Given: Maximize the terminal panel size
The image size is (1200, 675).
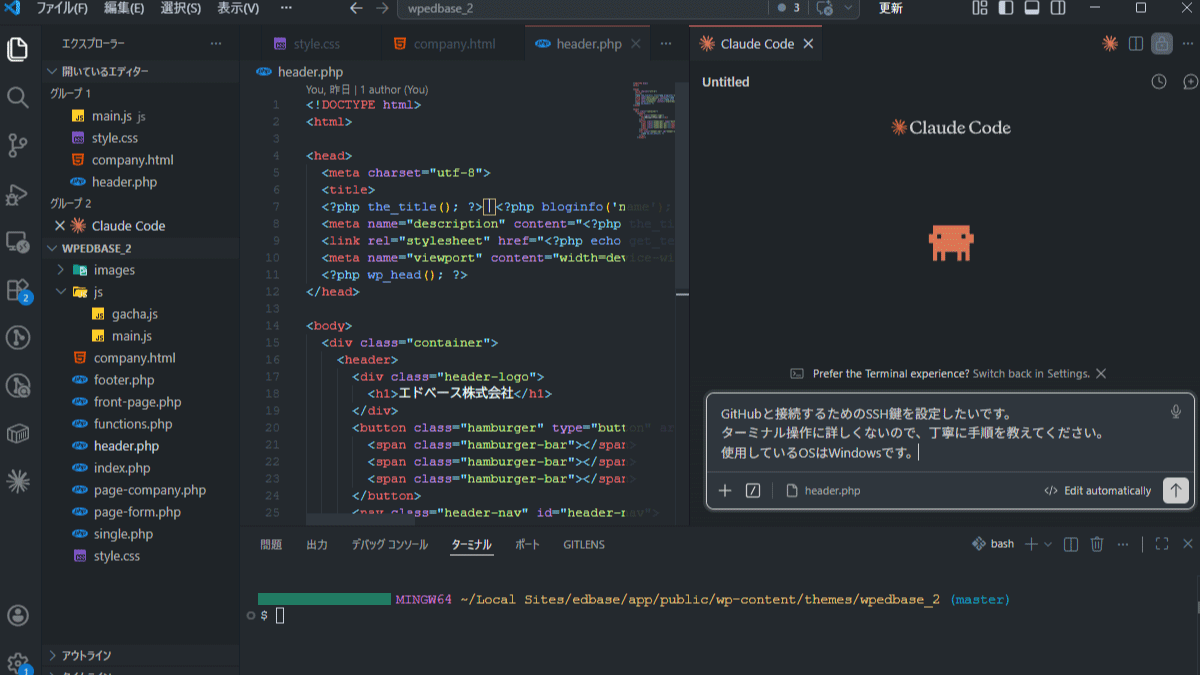Looking at the screenshot, I should [1162, 544].
